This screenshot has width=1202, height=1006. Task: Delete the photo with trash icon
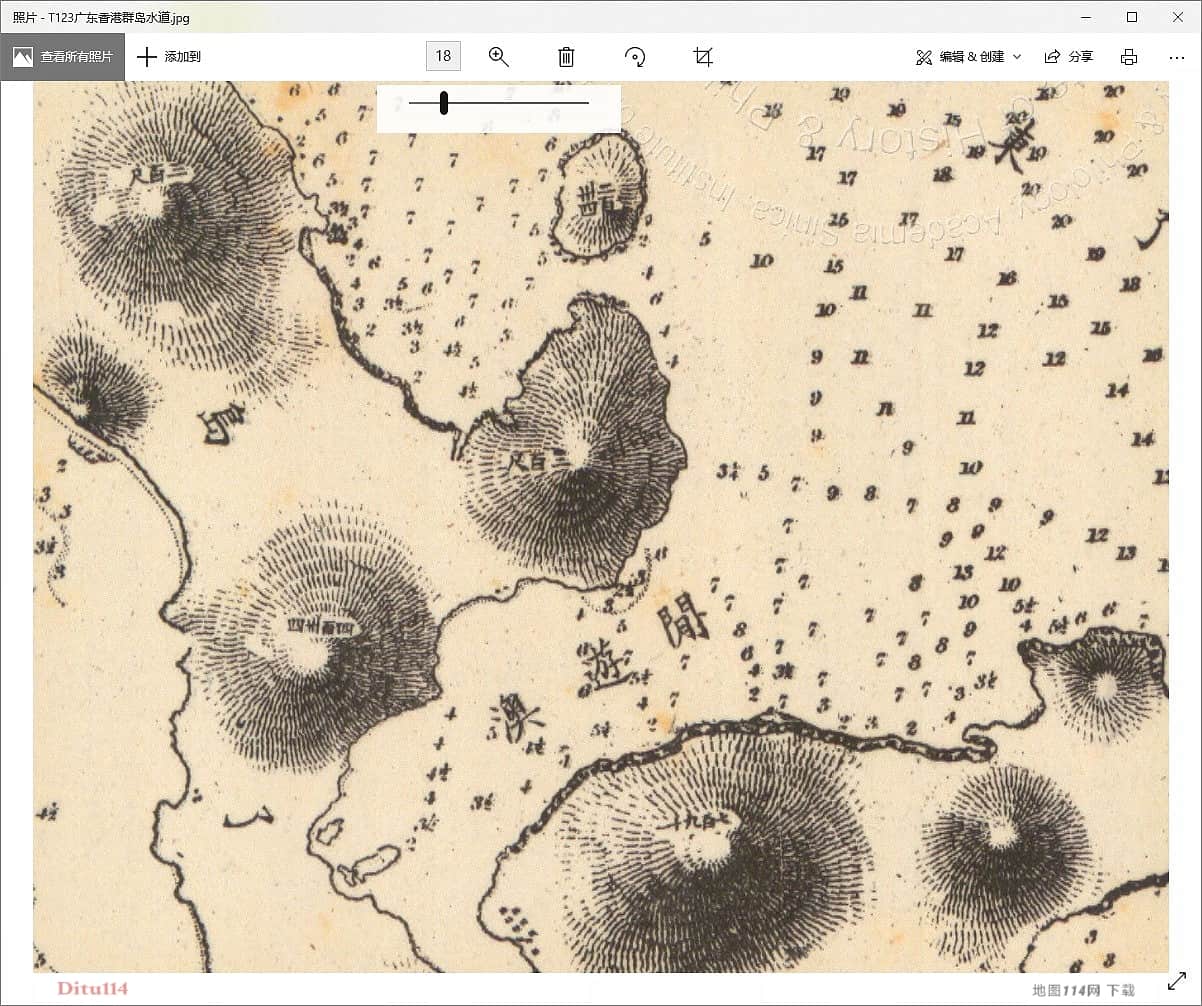coord(566,57)
